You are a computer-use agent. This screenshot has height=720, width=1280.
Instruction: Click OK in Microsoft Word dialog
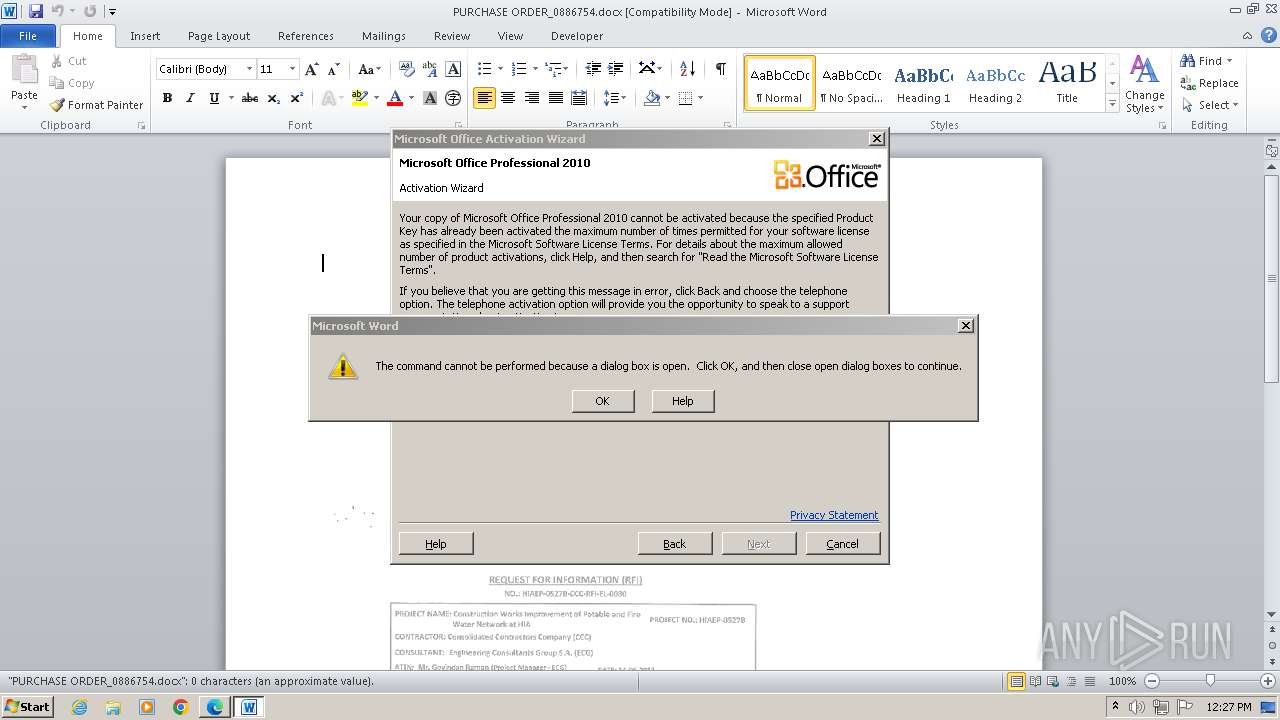[602, 401]
